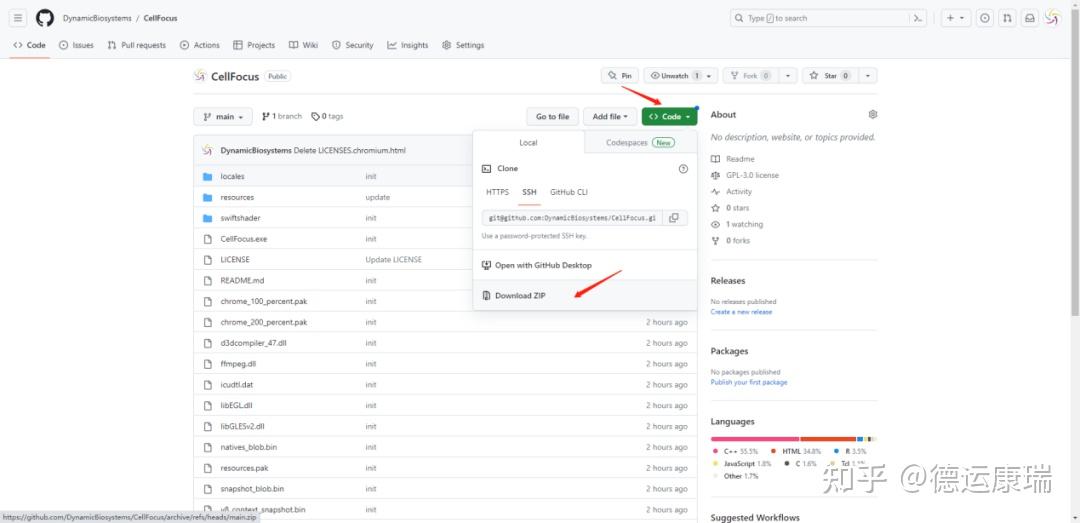Switch to the Codespaces tab
Image resolution: width=1080 pixels, height=523 pixels.
(x=641, y=143)
